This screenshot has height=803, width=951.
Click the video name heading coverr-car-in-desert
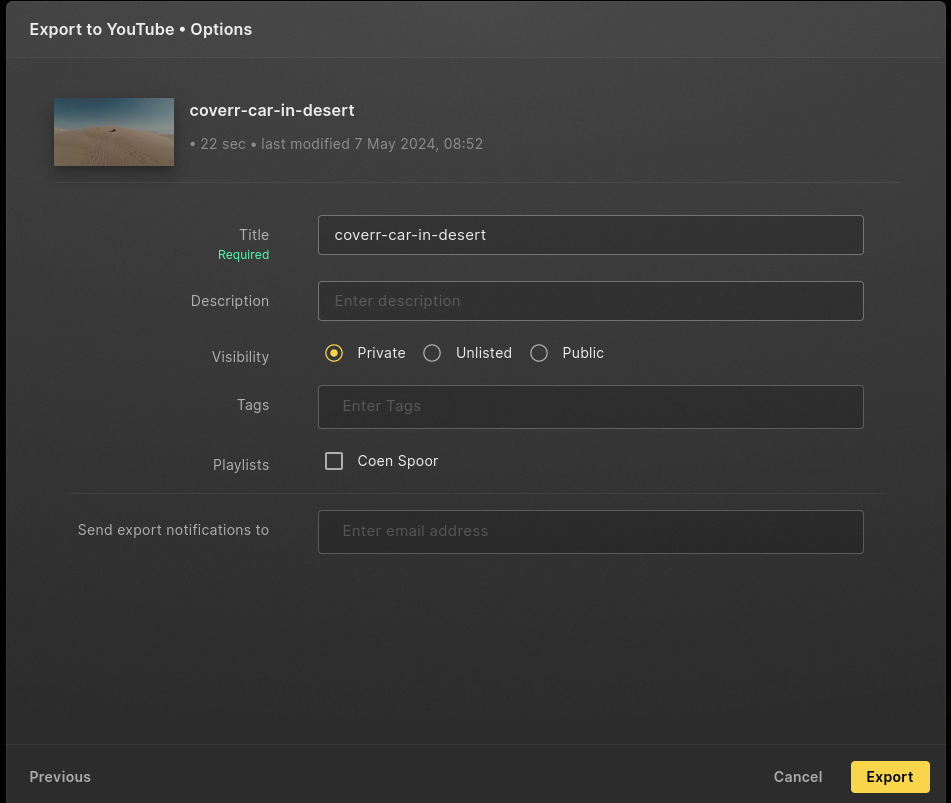click(272, 110)
